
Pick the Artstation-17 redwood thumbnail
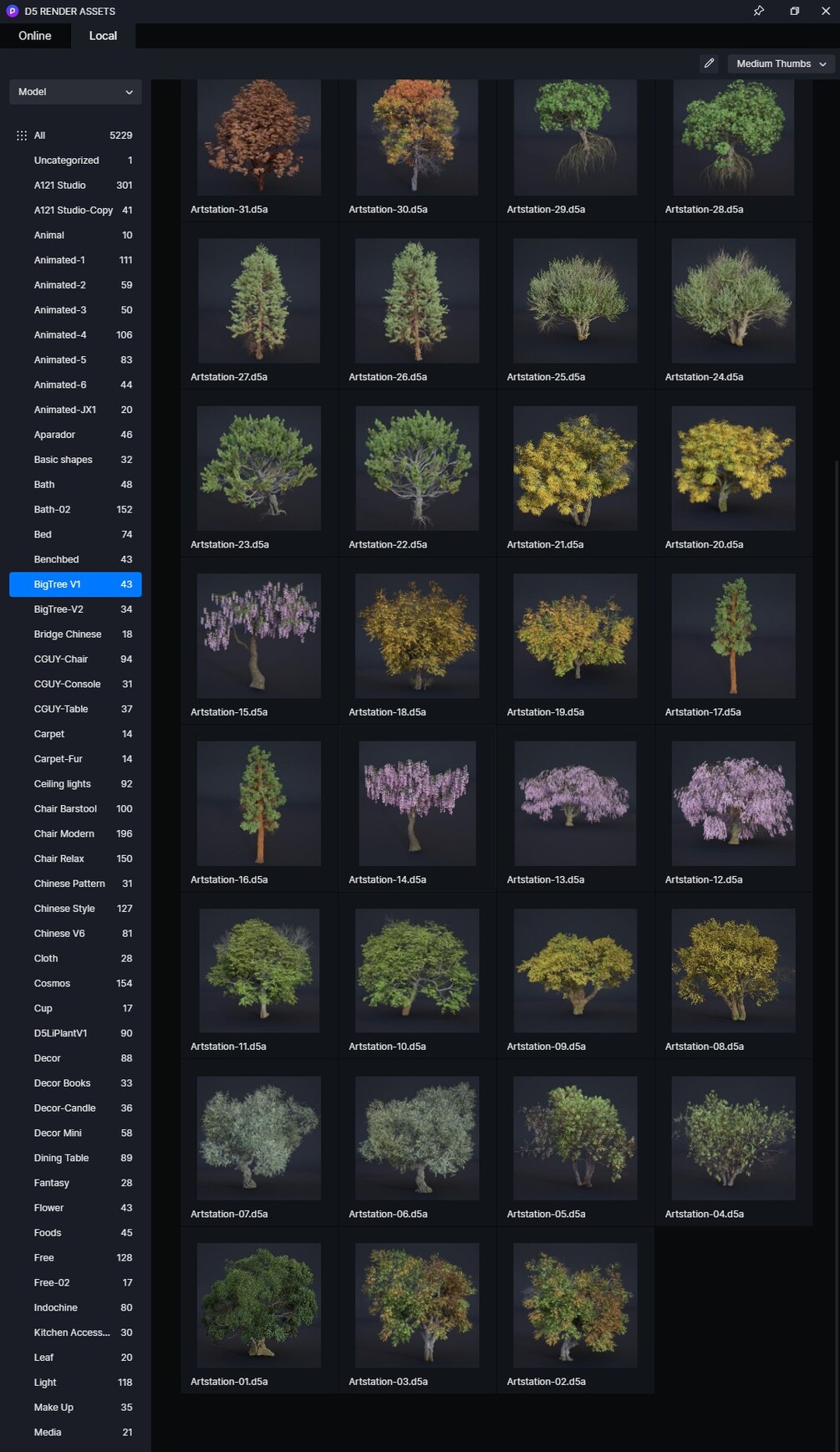click(734, 636)
